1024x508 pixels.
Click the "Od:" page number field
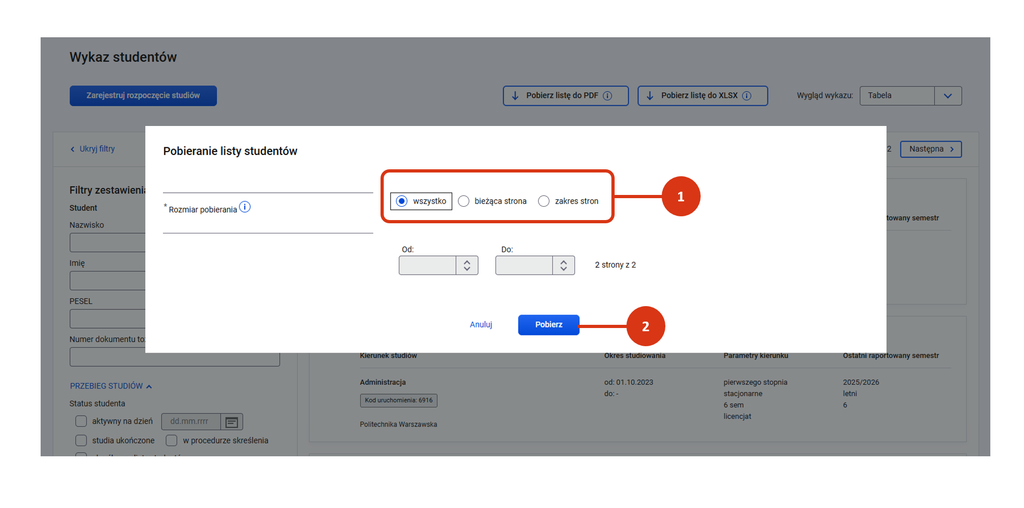[x=427, y=265]
